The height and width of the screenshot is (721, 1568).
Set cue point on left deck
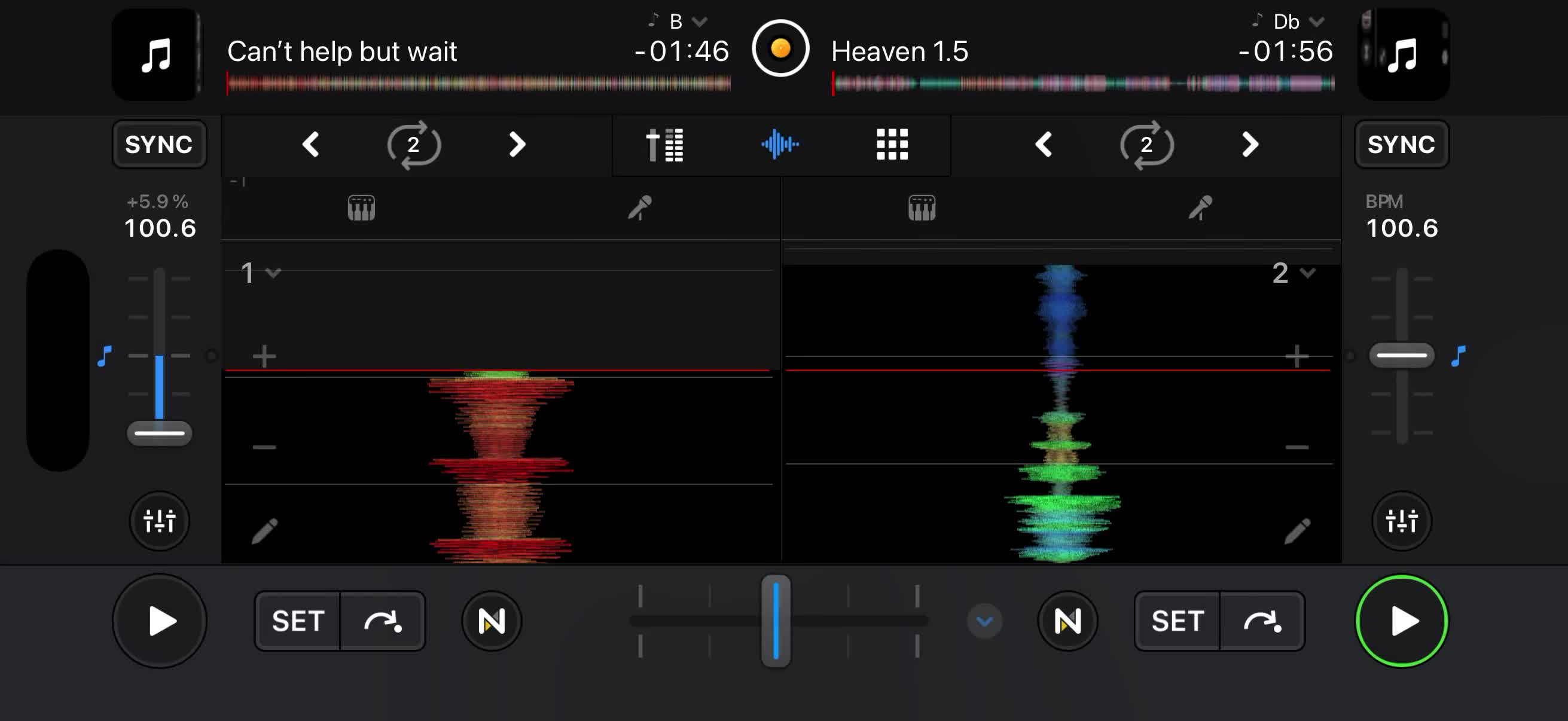coord(298,621)
